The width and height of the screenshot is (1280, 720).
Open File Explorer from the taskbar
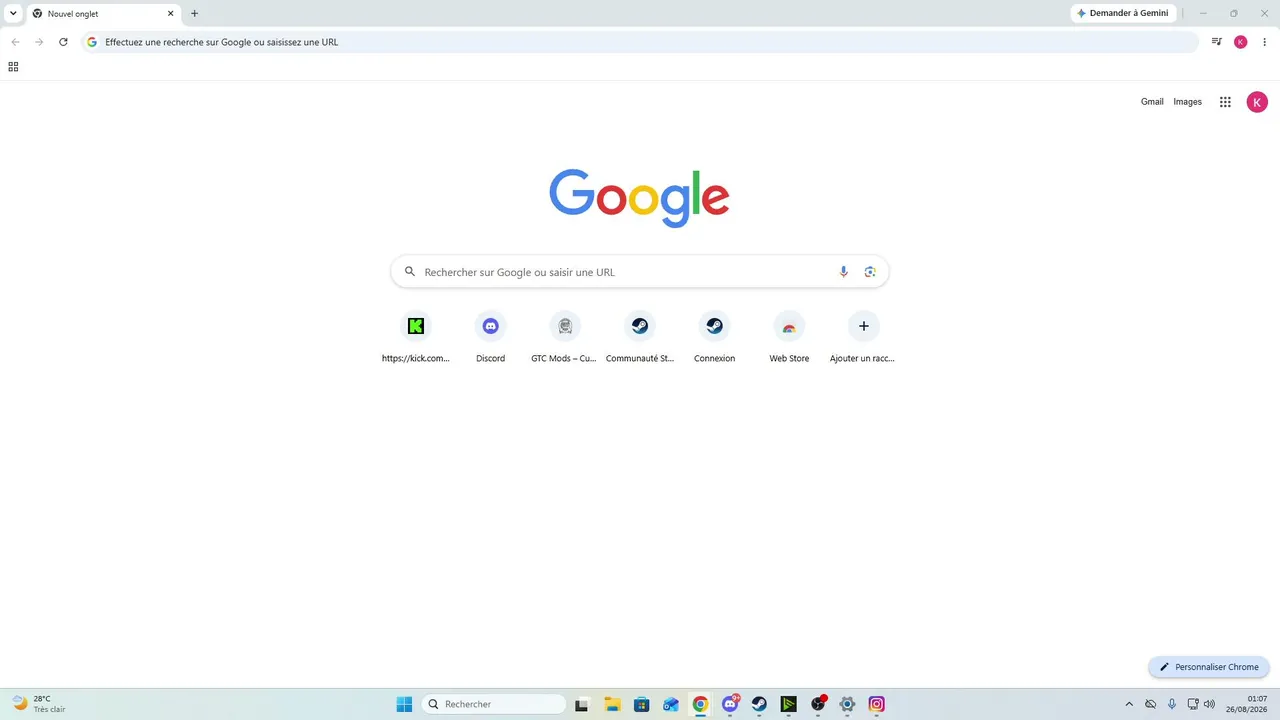pyautogui.click(x=612, y=704)
